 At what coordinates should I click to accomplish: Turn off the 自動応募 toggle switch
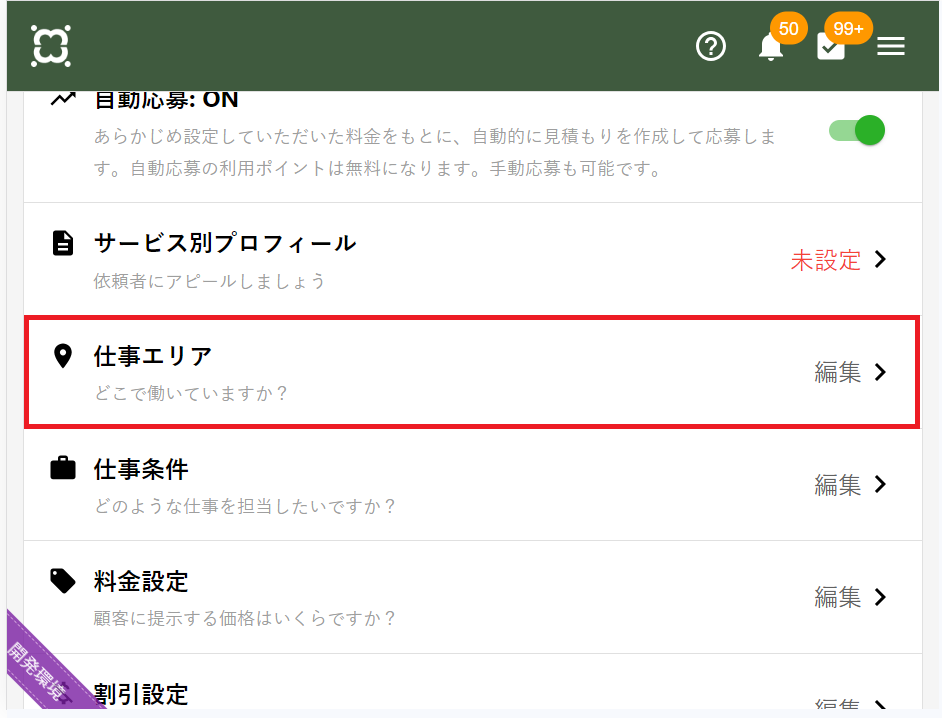(858, 131)
